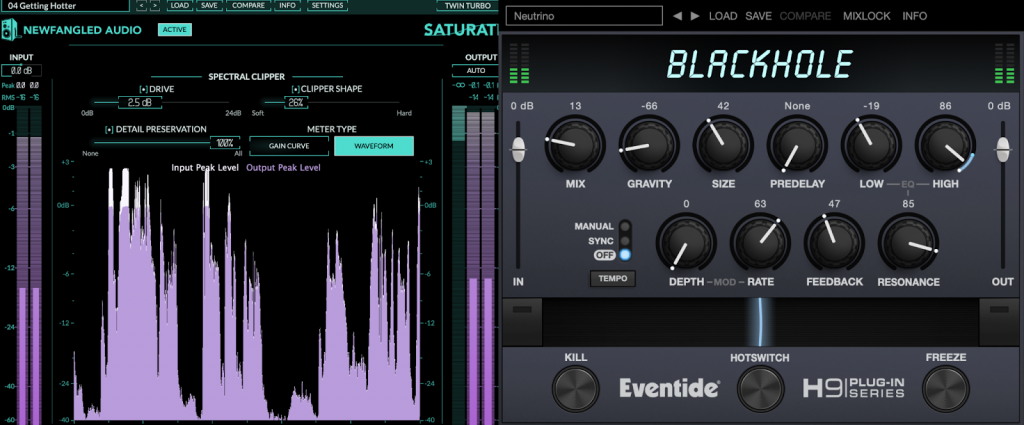
Task: Open the Neutrino preset dropdown
Action: pos(584,16)
